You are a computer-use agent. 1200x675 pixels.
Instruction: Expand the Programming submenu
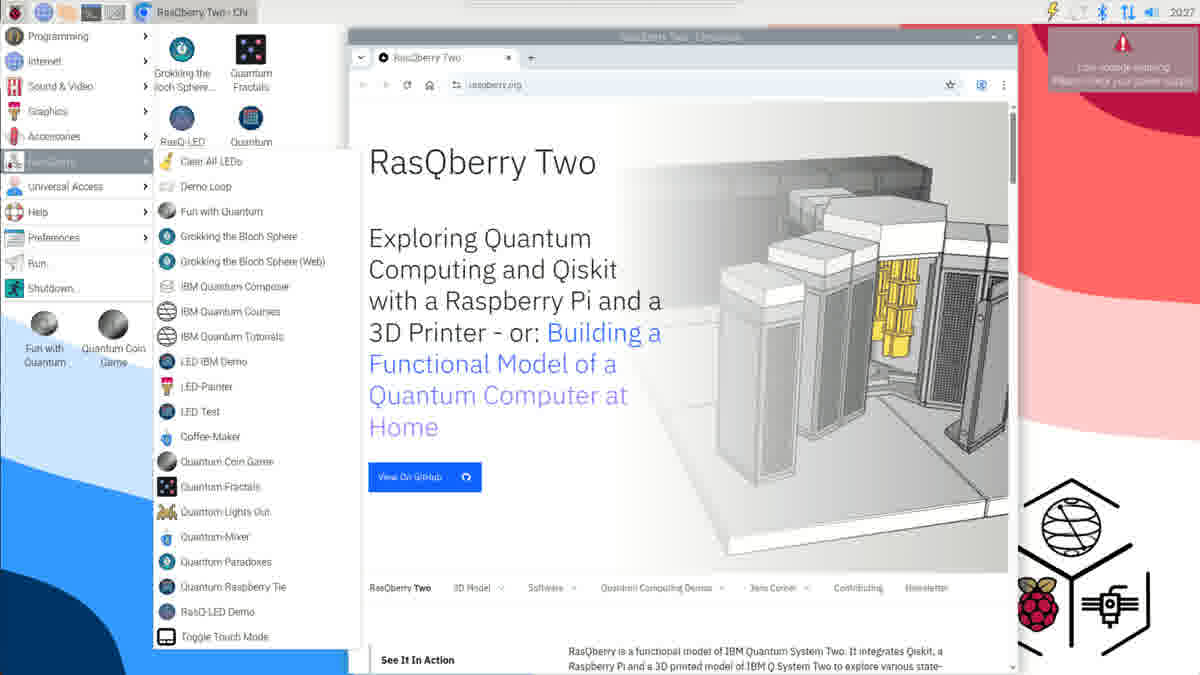pyautogui.click(x=77, y=36)
